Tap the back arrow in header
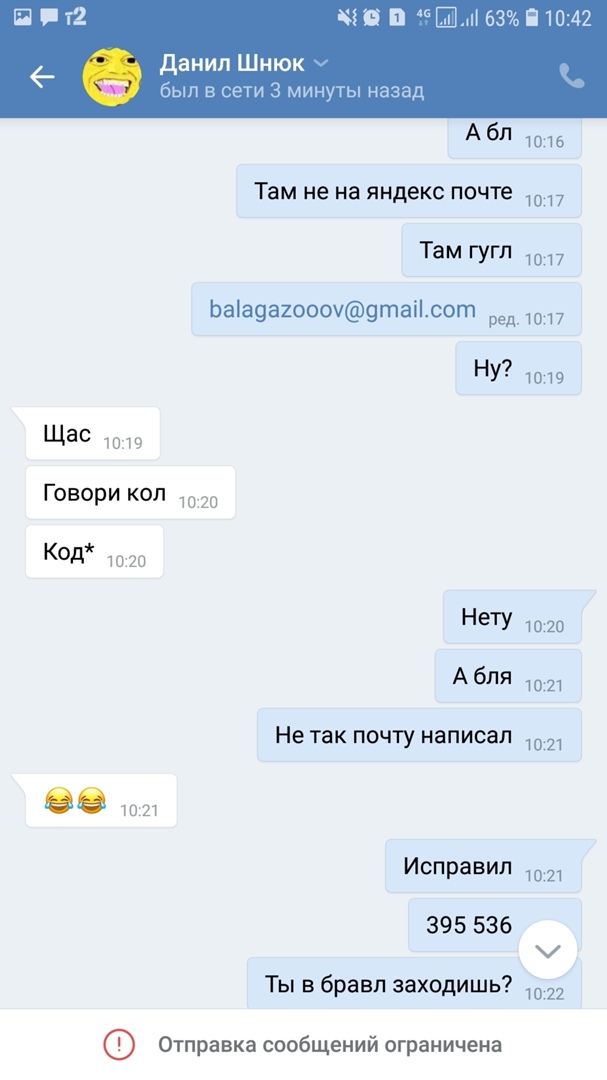The height and width of the screenshot is (1080, 607). coord(41,76)
